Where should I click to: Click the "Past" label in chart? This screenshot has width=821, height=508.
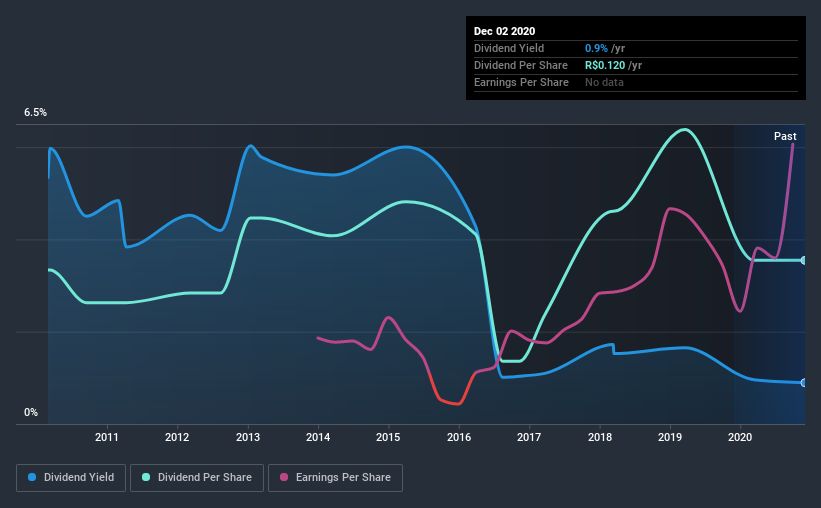(785, 136)
